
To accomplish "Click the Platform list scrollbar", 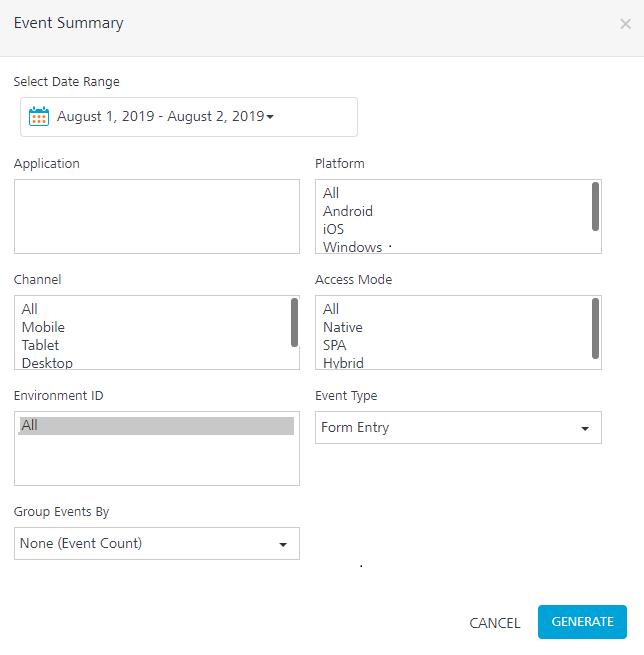I will [596, 206].
